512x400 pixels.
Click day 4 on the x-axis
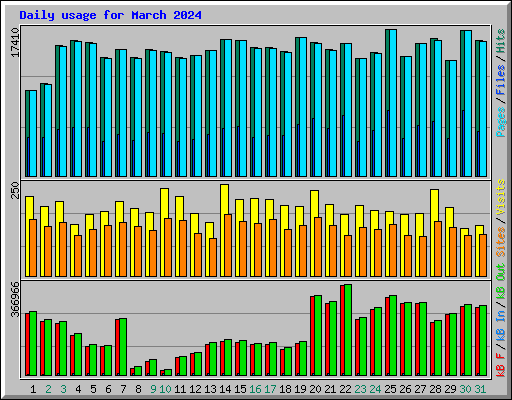tap(78, 389)
